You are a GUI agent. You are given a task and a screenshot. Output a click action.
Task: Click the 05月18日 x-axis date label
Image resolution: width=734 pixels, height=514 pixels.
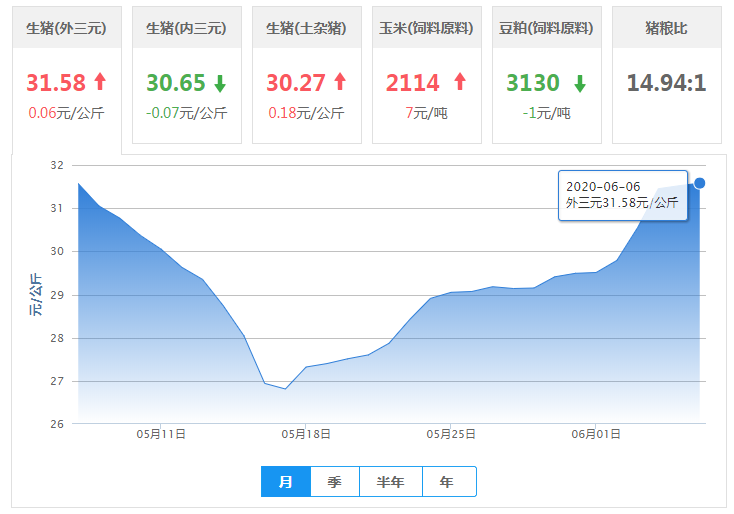tap(306, 434)
